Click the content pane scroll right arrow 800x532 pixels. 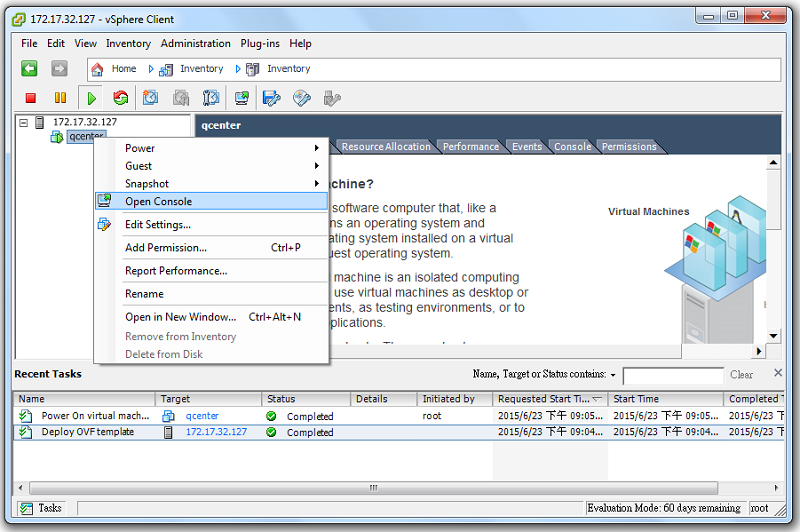click(x=759, y=351)
